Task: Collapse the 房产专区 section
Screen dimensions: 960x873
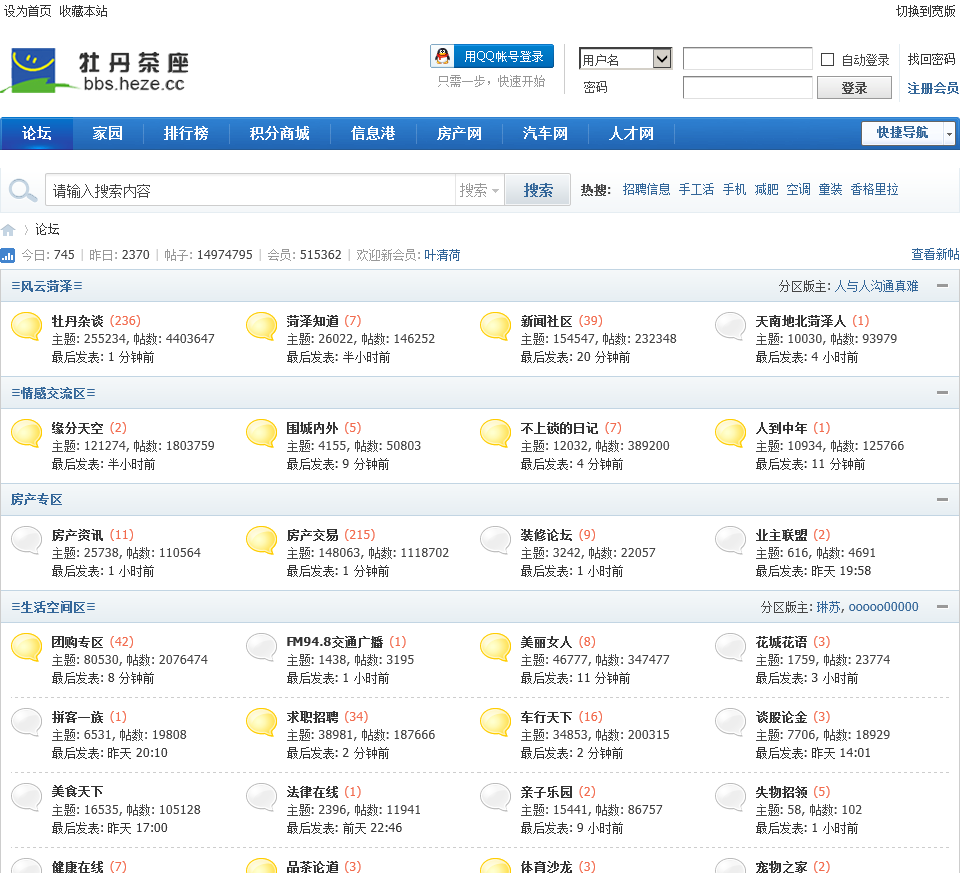Action: (x=942, y=499)
